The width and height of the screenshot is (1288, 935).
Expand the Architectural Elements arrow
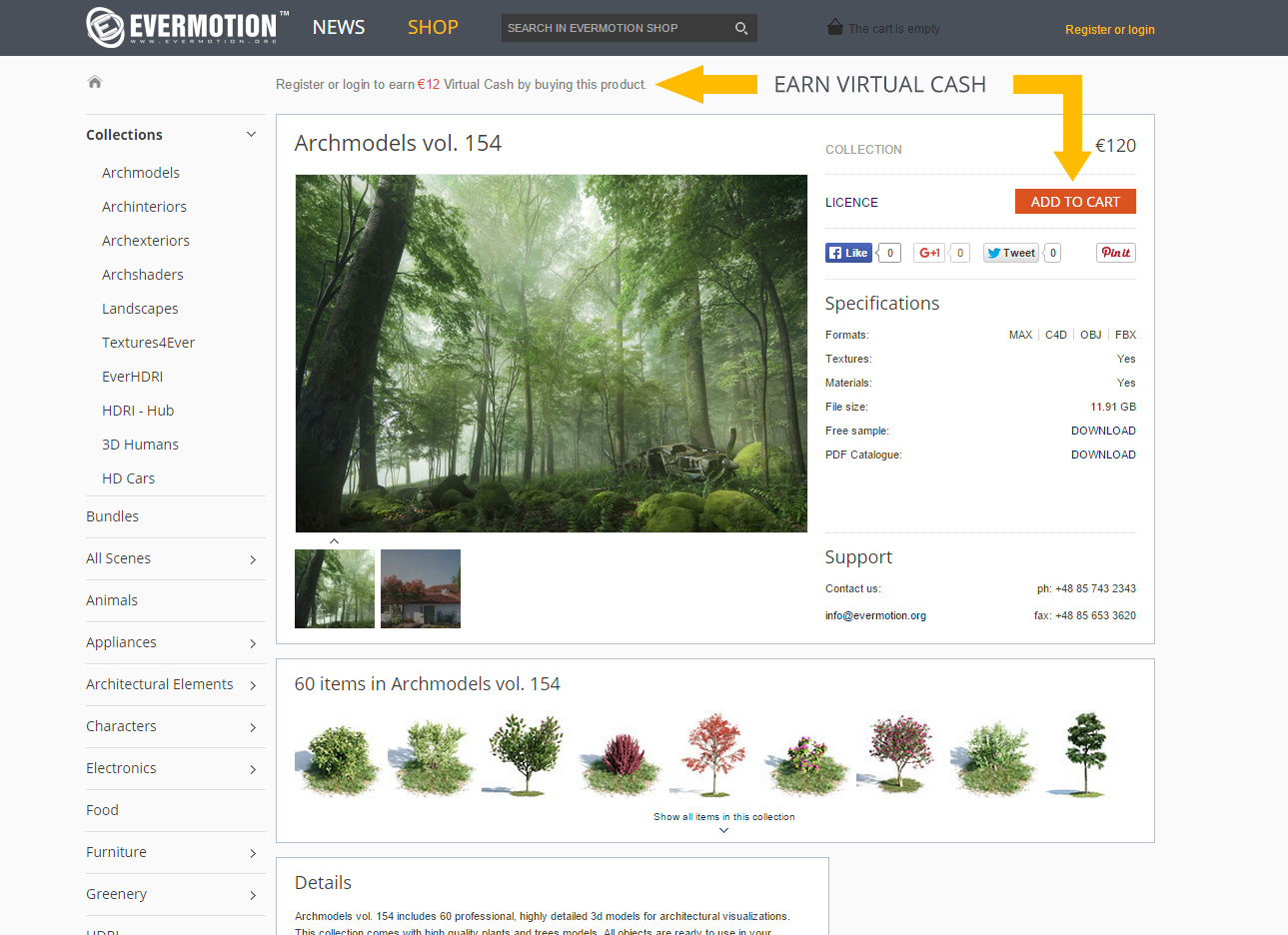[253, 685]
